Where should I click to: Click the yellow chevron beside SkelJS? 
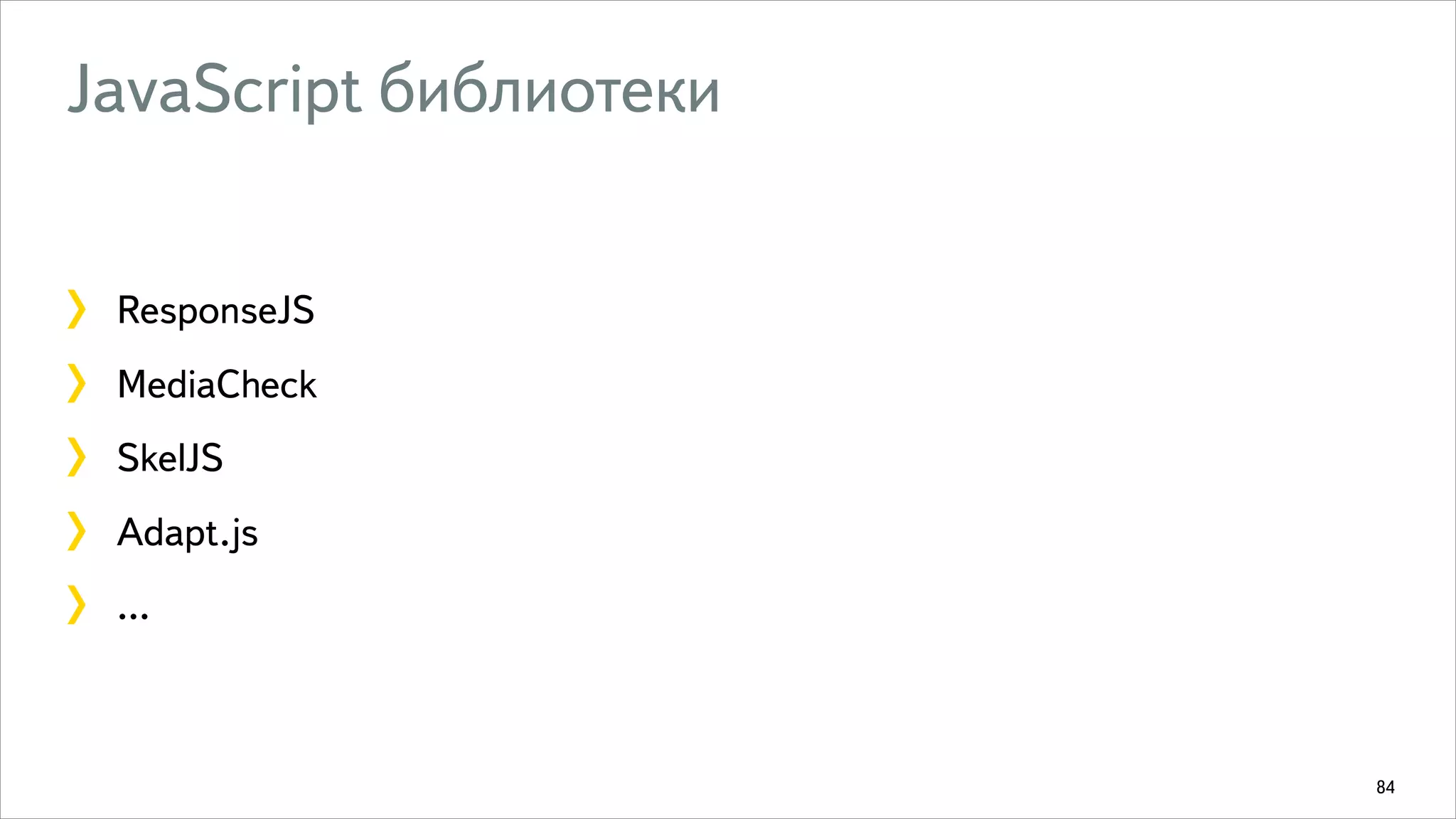click(x=76, y=457)
